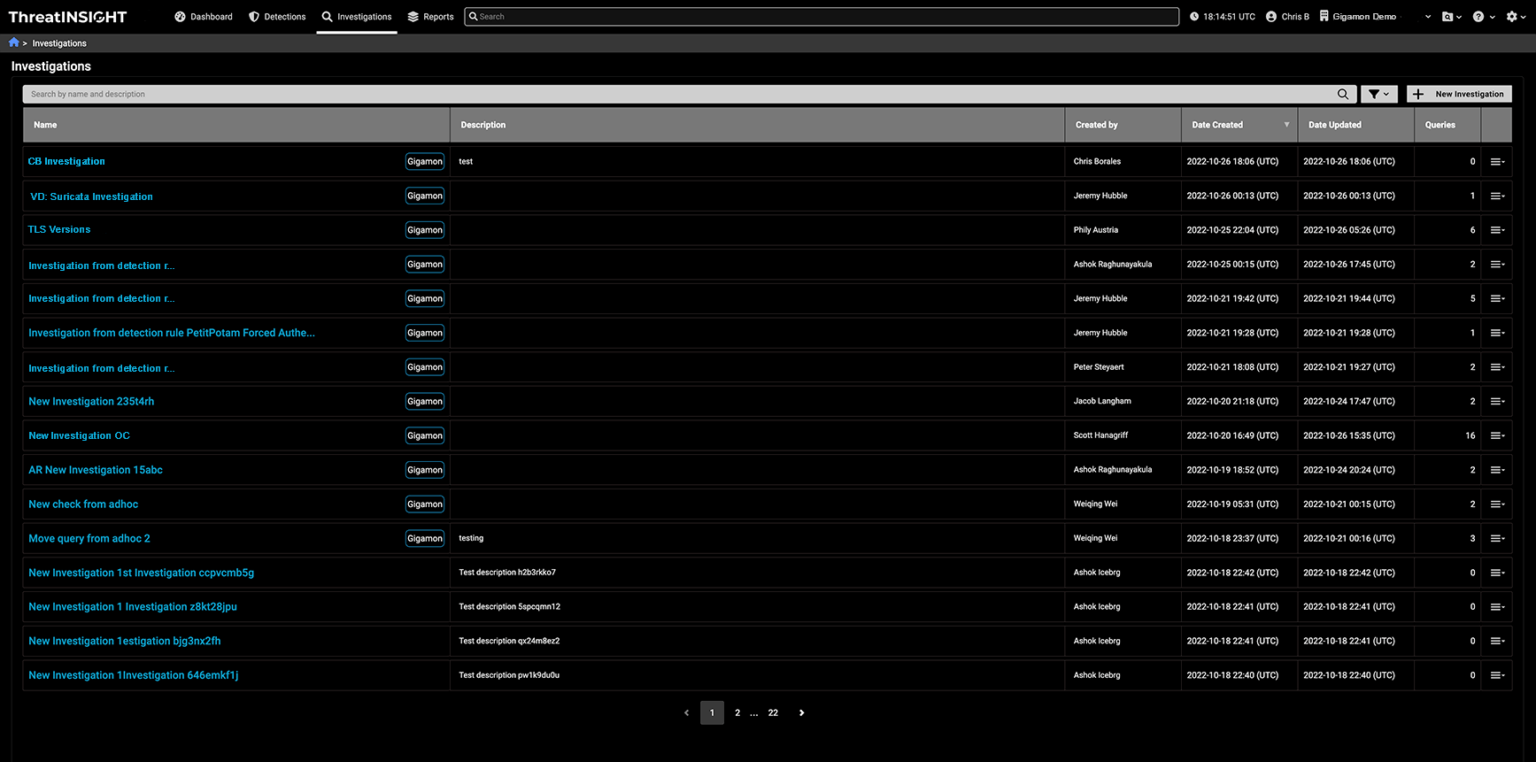
Task: Click the UTC clock icon
Action: click(1193, 16)
